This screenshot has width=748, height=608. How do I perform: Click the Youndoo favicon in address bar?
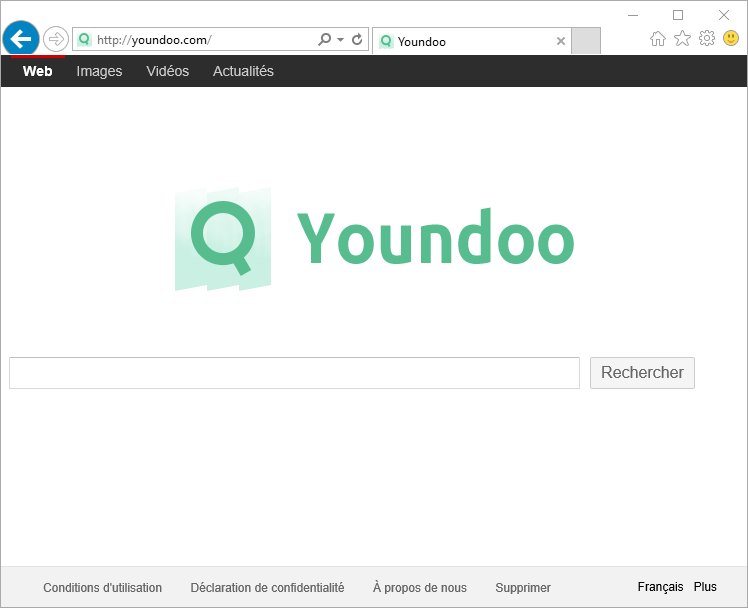pos(84,39)
